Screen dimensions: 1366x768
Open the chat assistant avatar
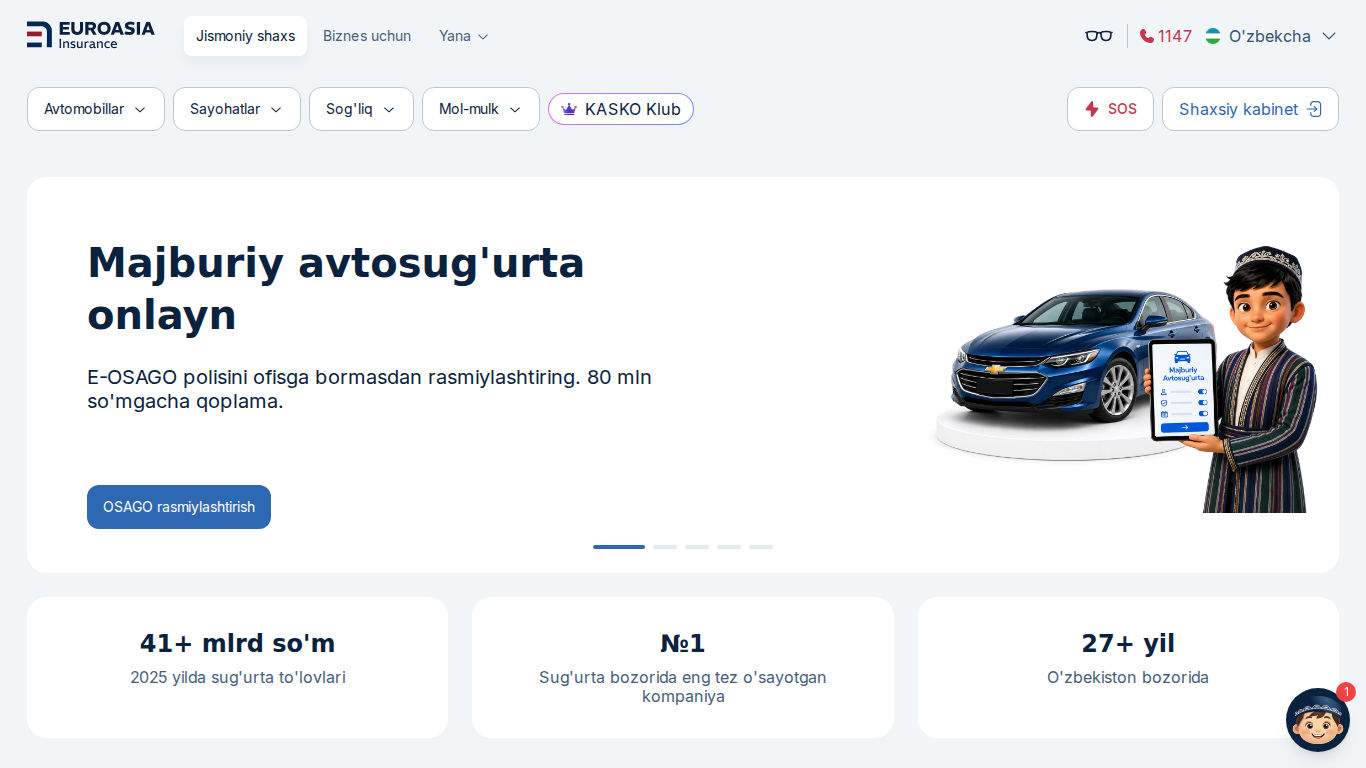[1317, 720]
